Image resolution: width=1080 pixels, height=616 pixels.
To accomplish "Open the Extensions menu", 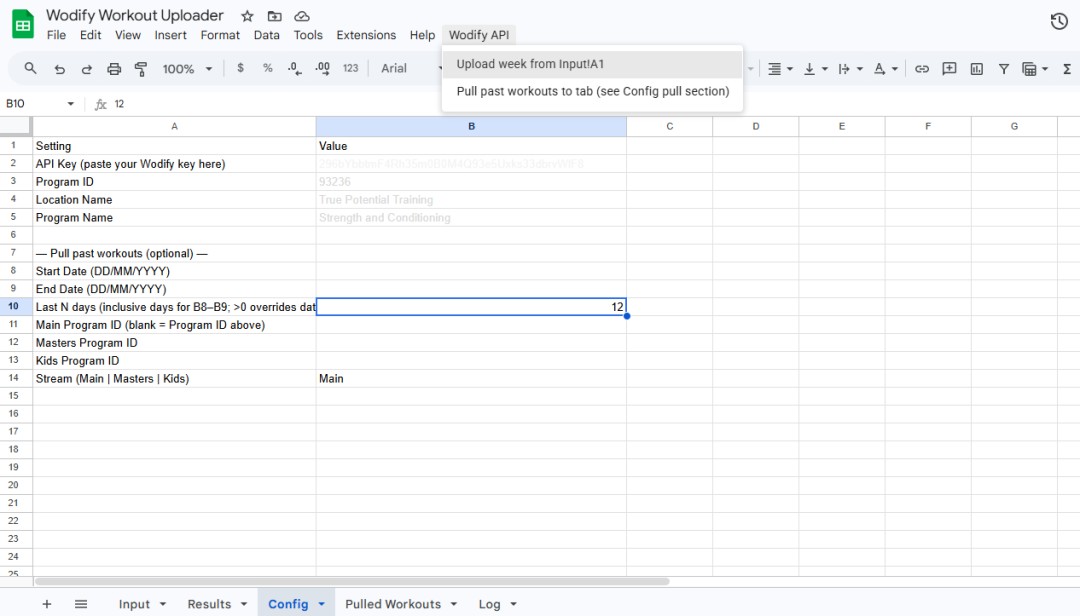I will (x=366, y=35).
